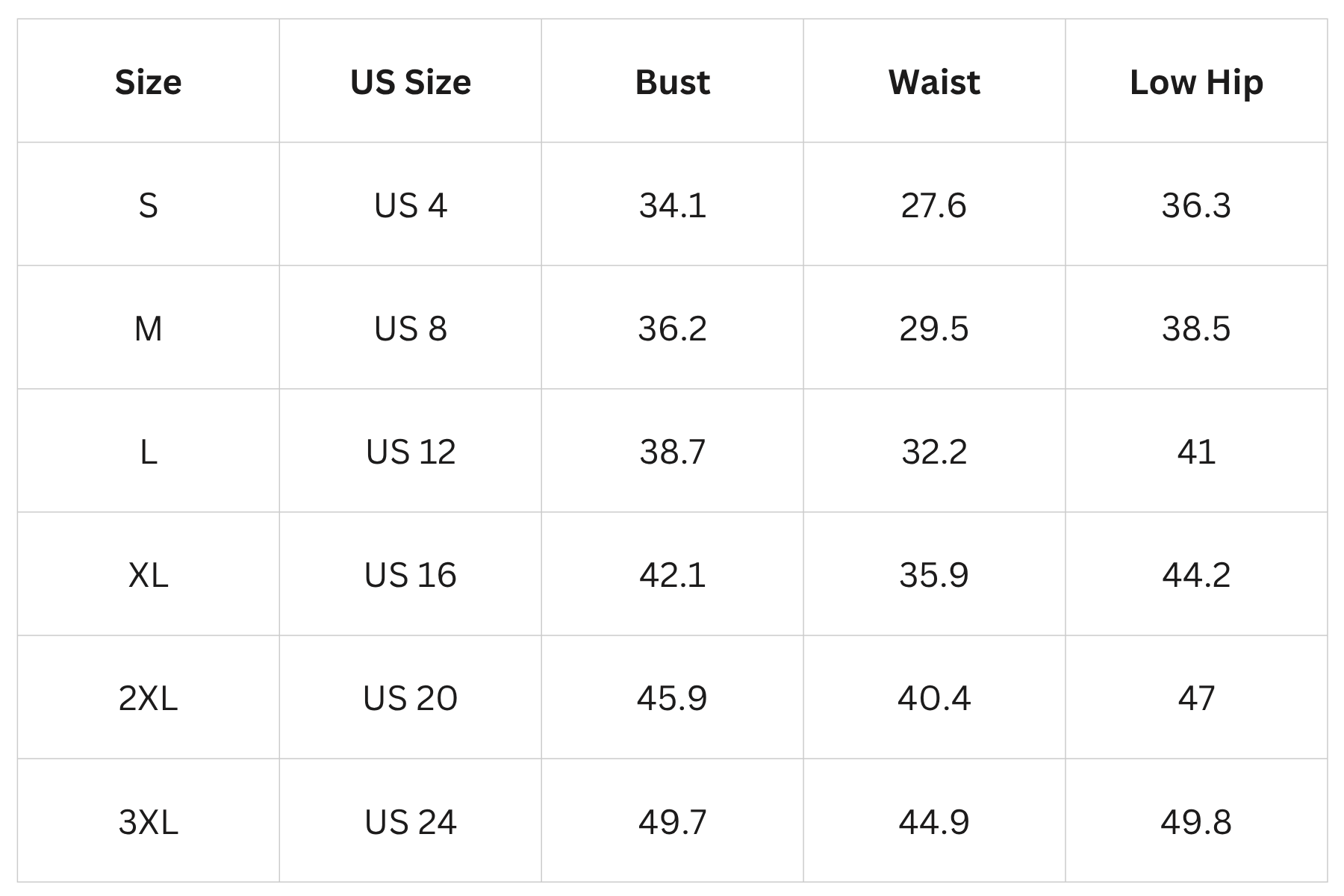Select the Waist column header
Viewport: 1344px width, 896px height.
pos(934,82)
